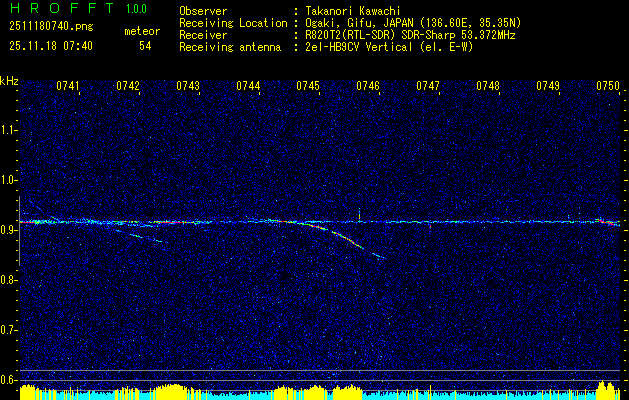The image size is (629, 400).
Task: Click the kHz unit label
Action: (10, 80)
